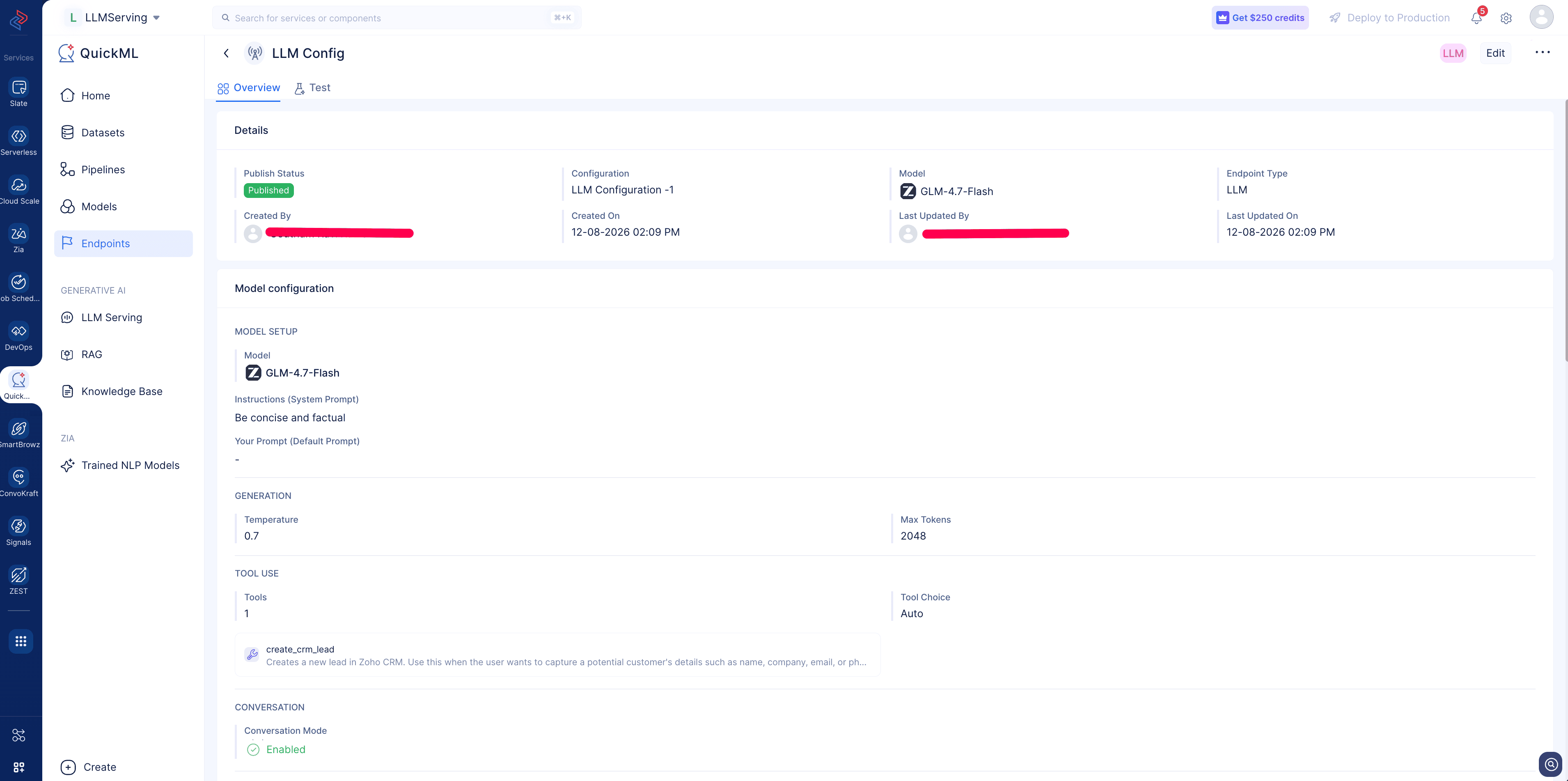
Task: Open the notifications bell
Action: 1477,18
